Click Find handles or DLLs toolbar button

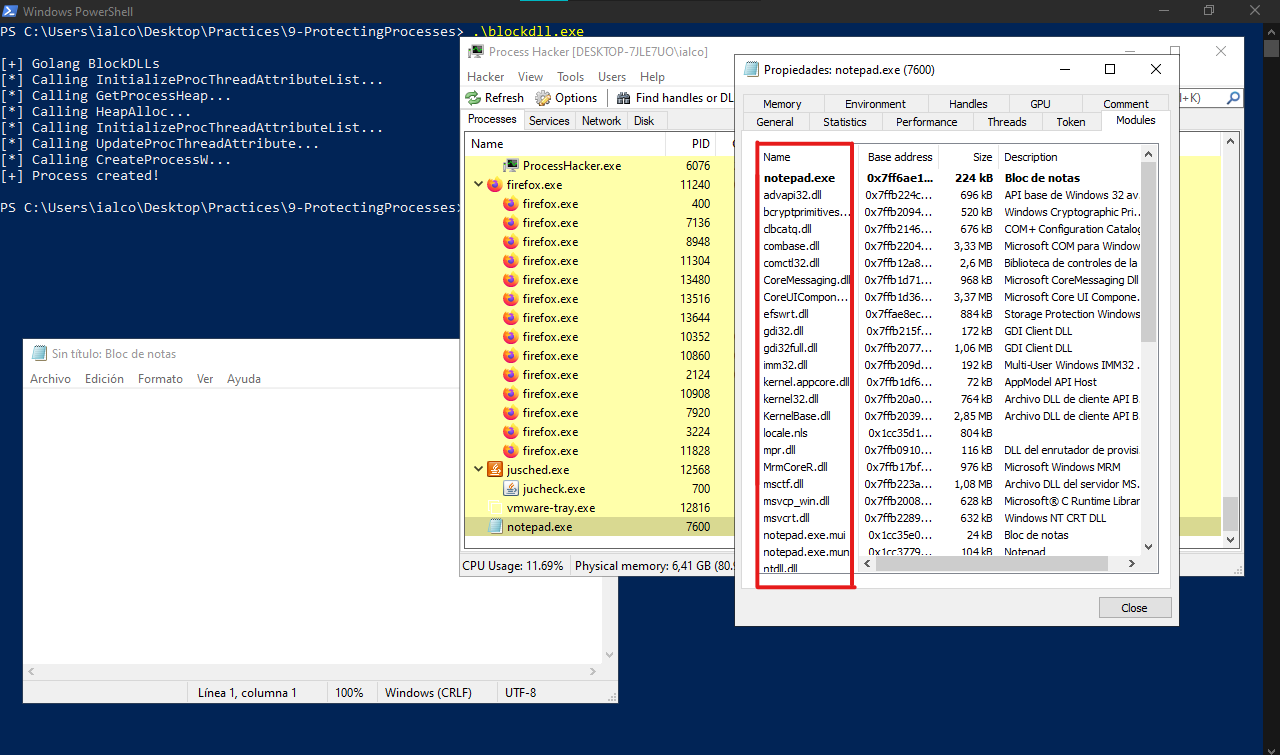coord(675,98)
